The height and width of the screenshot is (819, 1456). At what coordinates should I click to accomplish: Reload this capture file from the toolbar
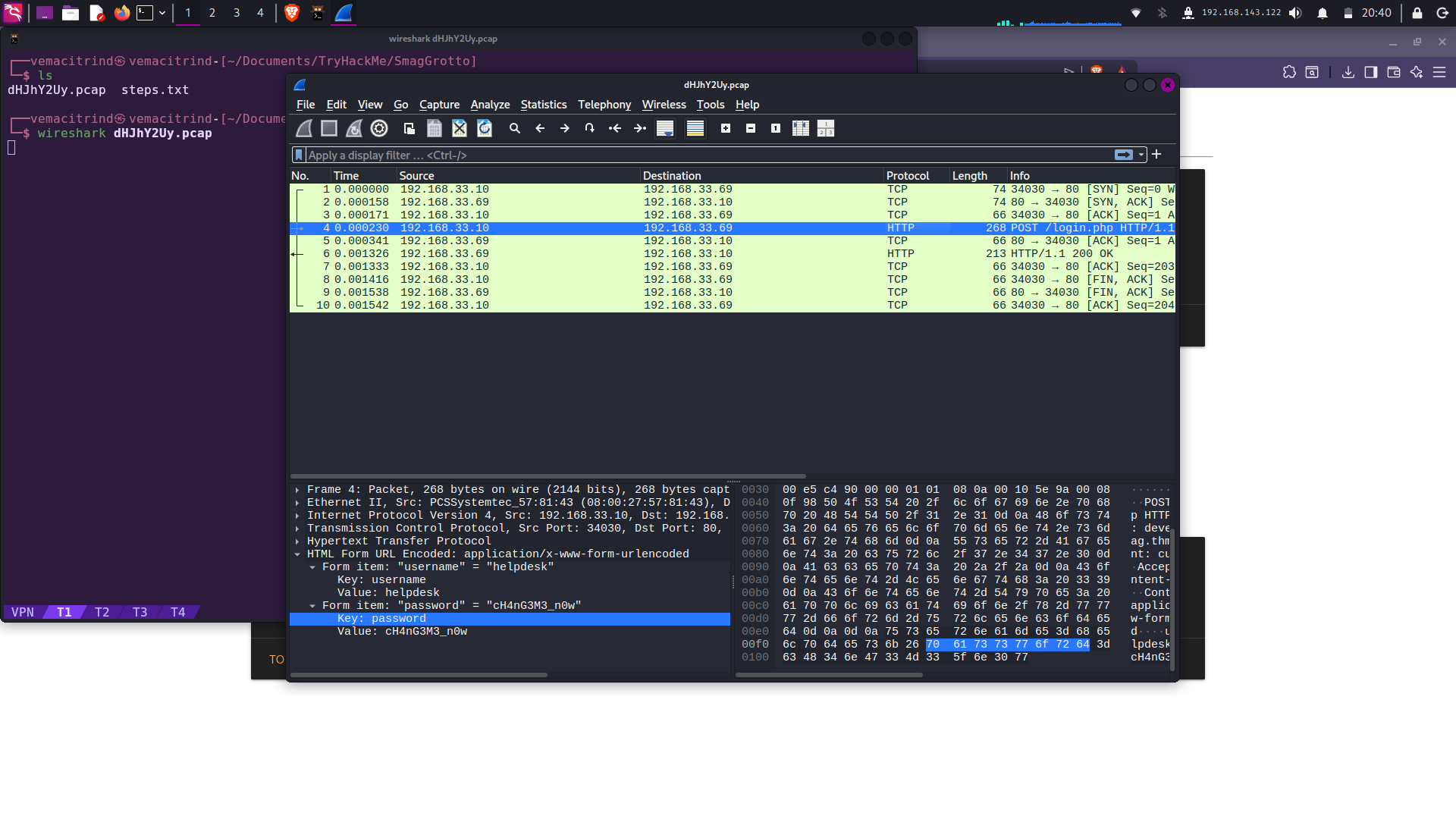[485, 128]
